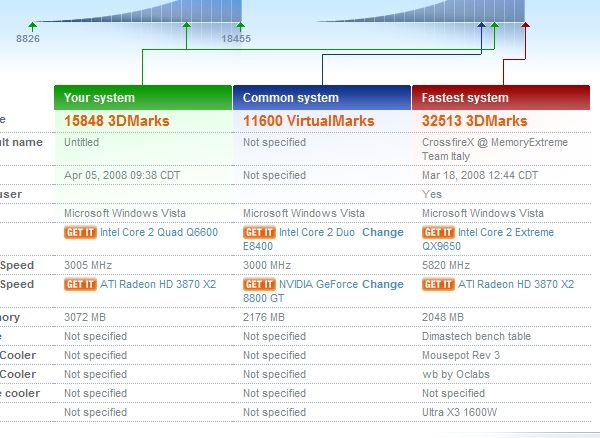Select the Your system column header
Image resolution: width=600 pixels, height=438 pixels.
coord(143,98)
